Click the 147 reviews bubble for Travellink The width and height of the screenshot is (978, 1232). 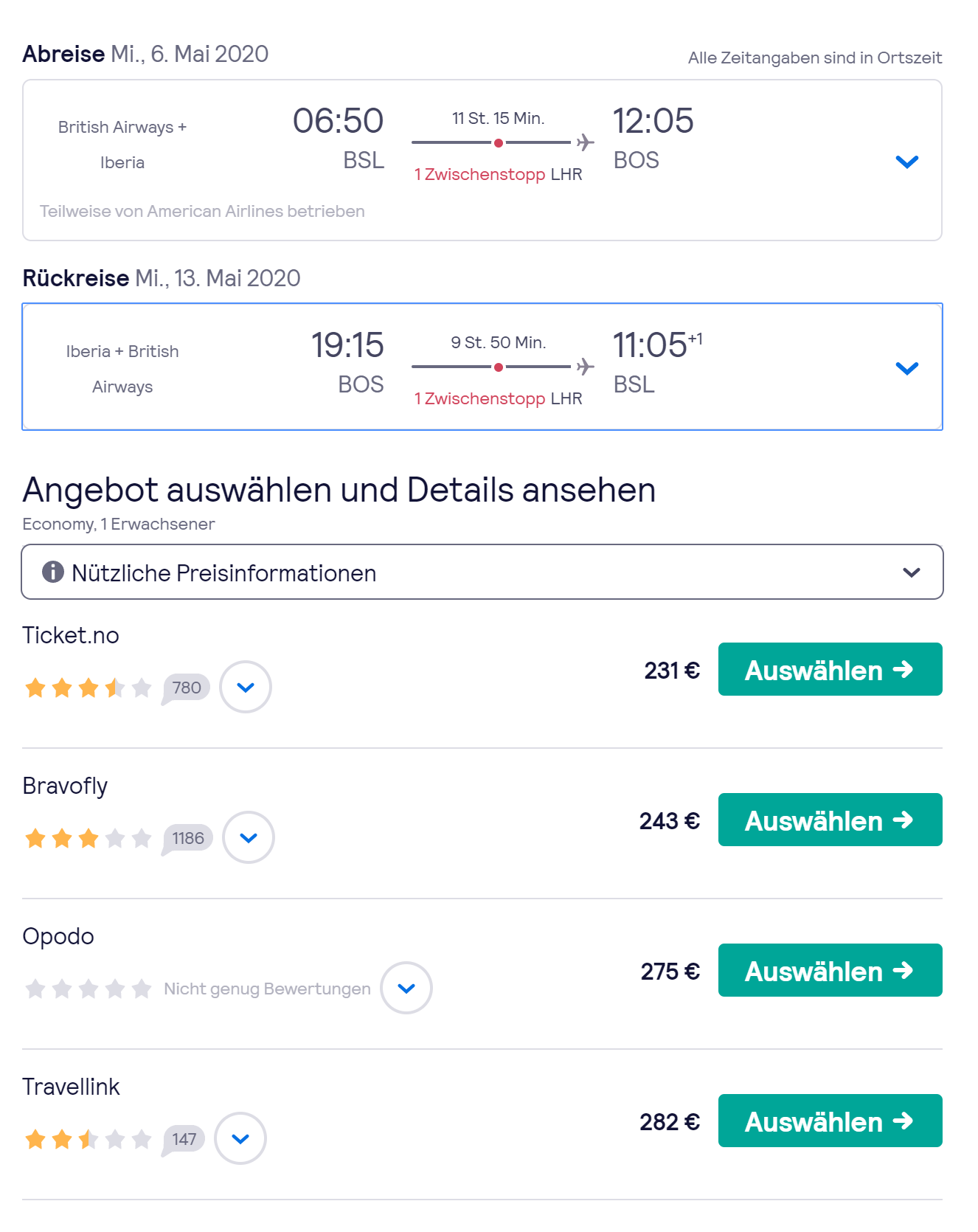tap(184, 1139)
